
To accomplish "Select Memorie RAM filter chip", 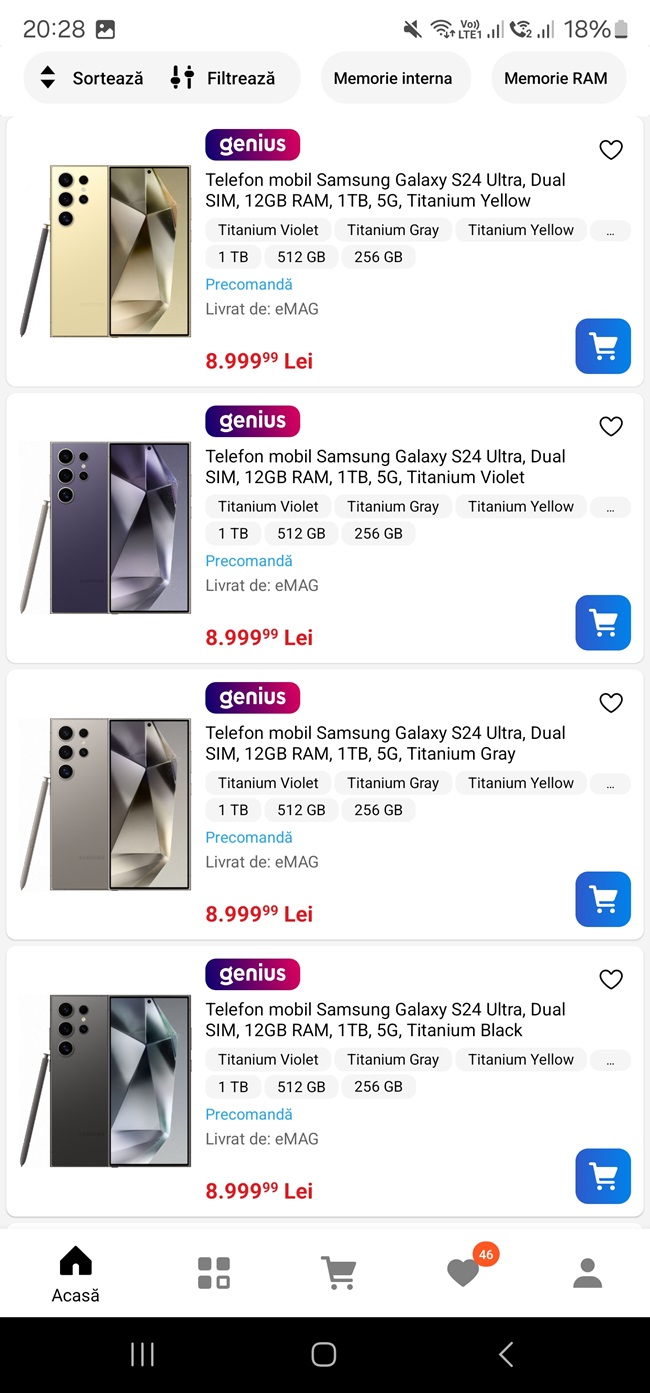I will (x=556, y=78).
